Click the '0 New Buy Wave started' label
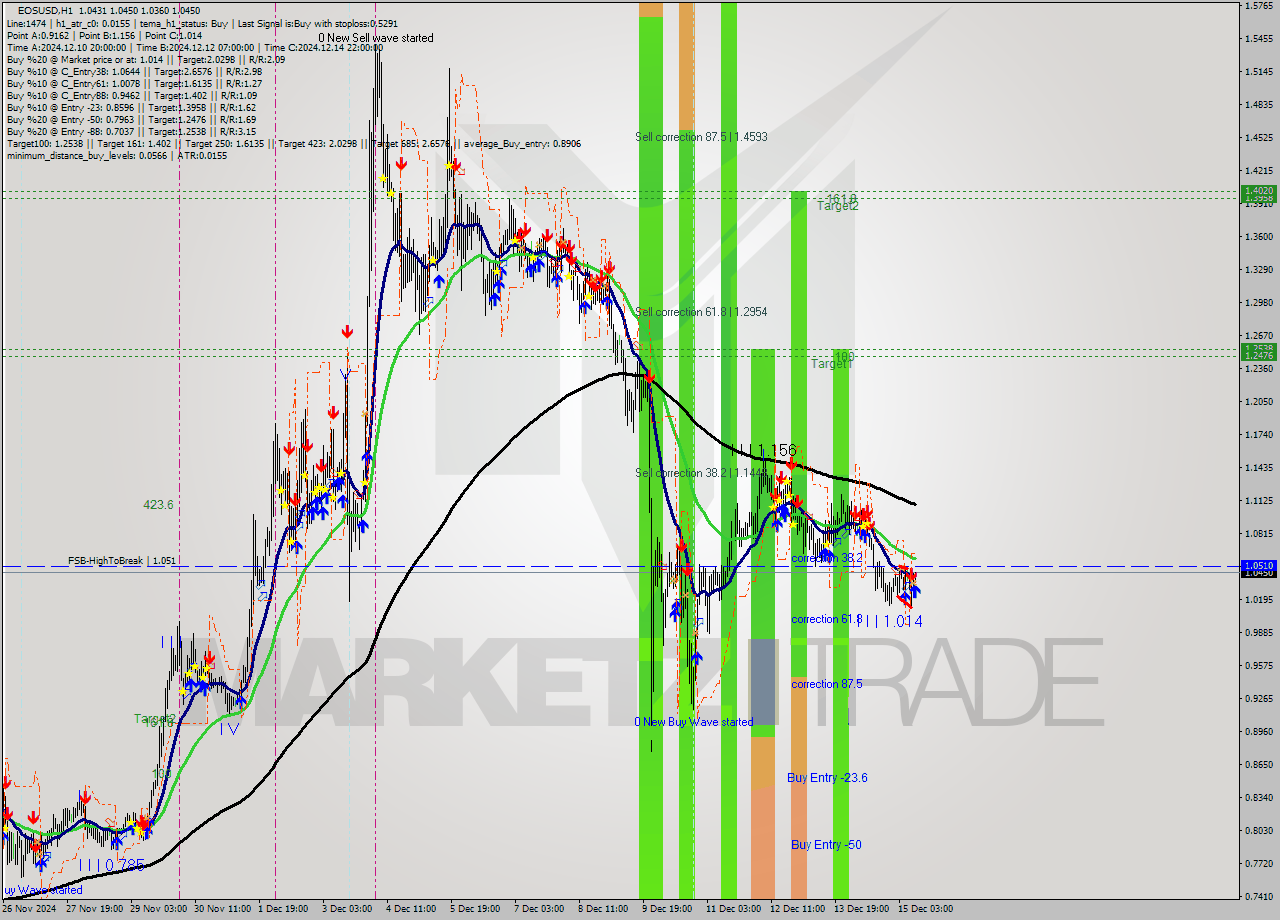 click(x=694, y=722)
